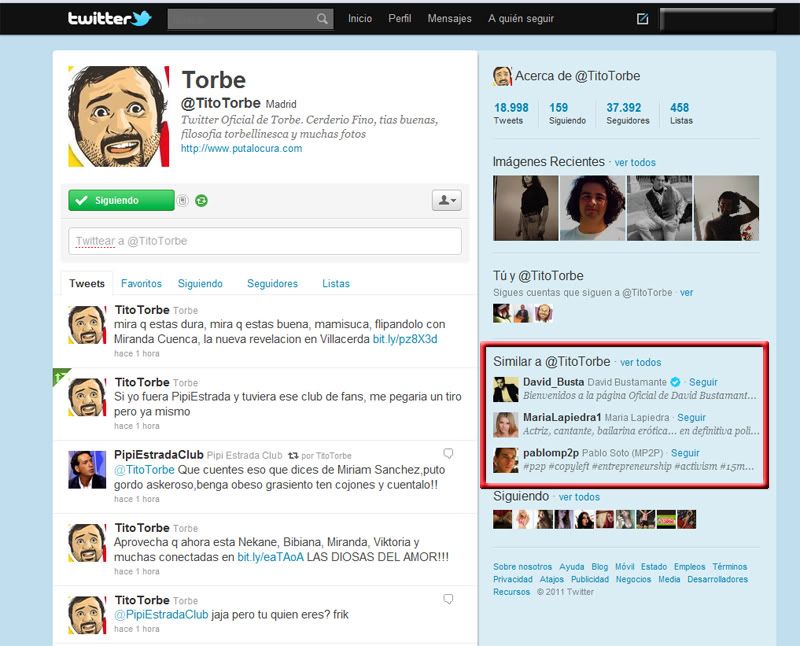Open the compose new tweet icon
Viewport: 800px width, 646px height.
[642, 19]
